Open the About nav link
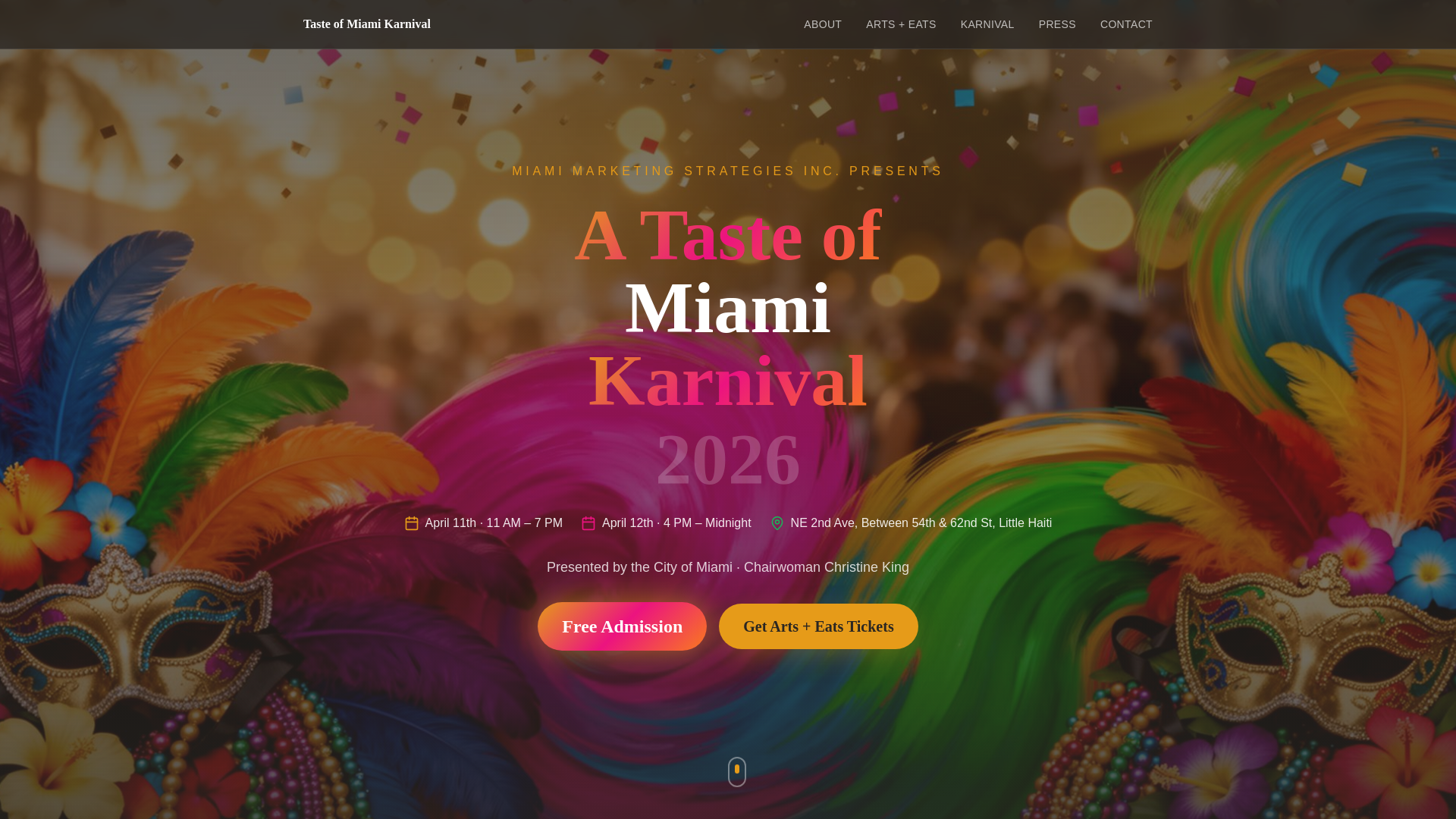 click(823, 24)
